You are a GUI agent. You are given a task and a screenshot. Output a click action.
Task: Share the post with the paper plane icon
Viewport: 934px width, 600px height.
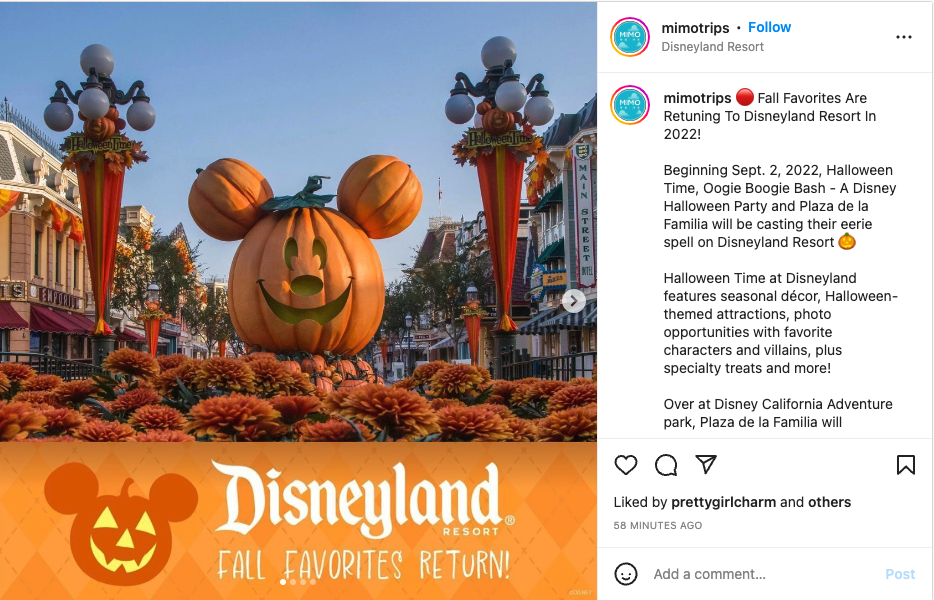point(706,464)
